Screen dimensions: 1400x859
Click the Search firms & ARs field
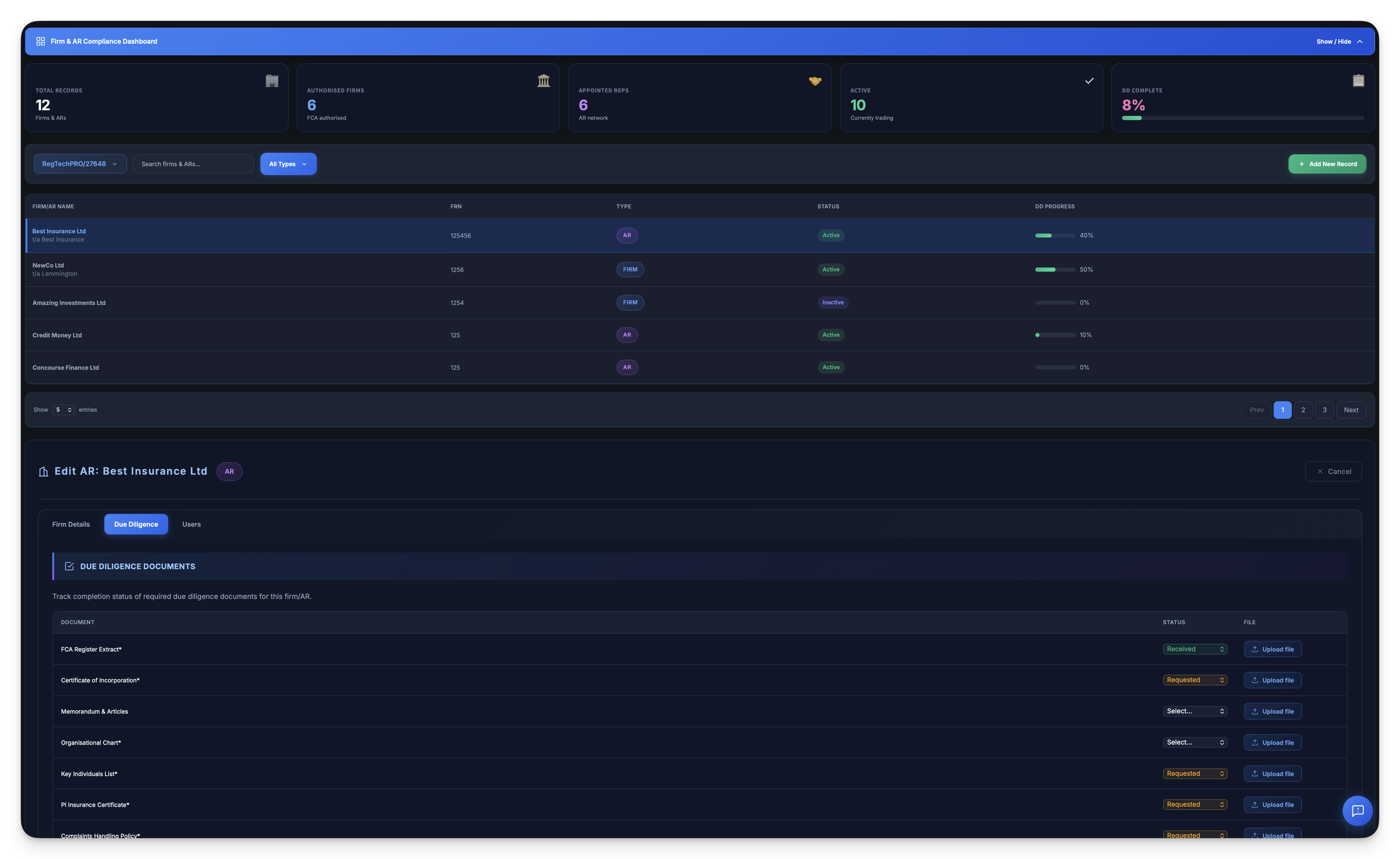(x=193, y=164)
